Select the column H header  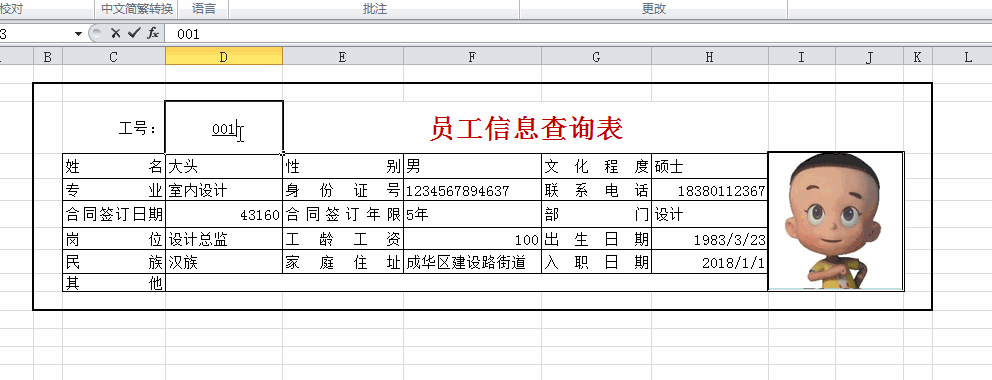coord(709,57)
